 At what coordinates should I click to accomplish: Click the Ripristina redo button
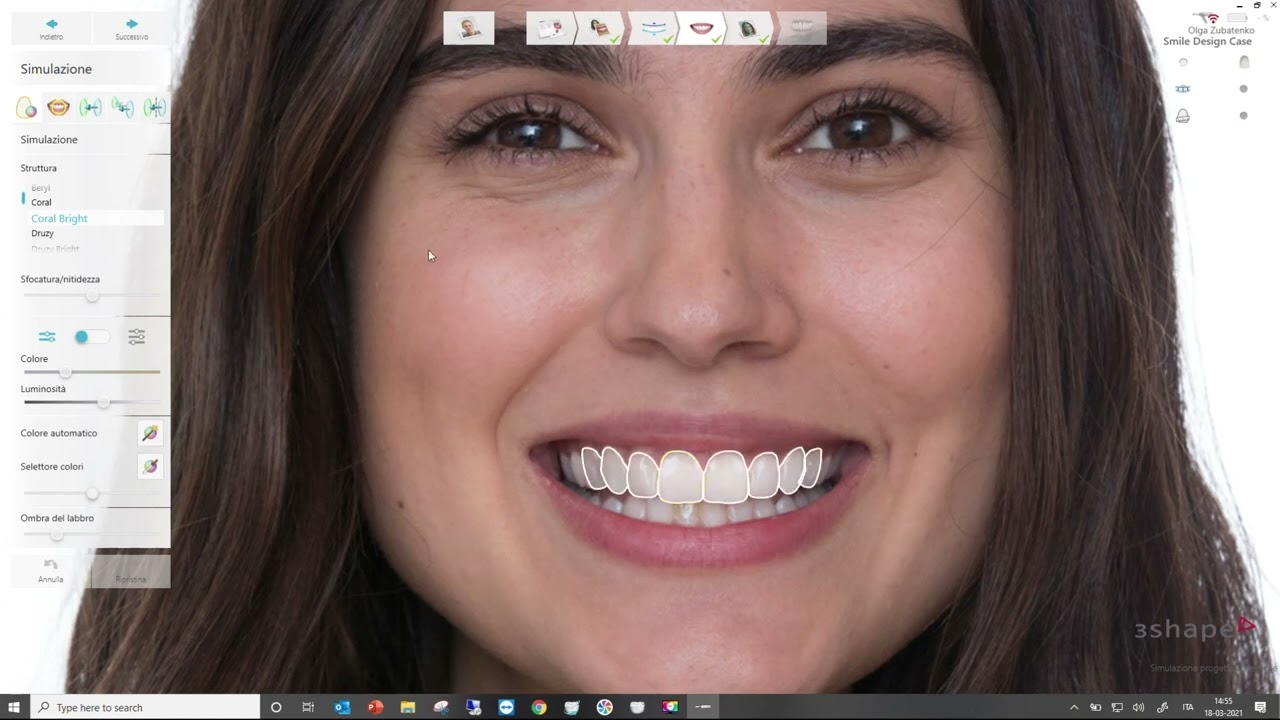pos(131,570)
